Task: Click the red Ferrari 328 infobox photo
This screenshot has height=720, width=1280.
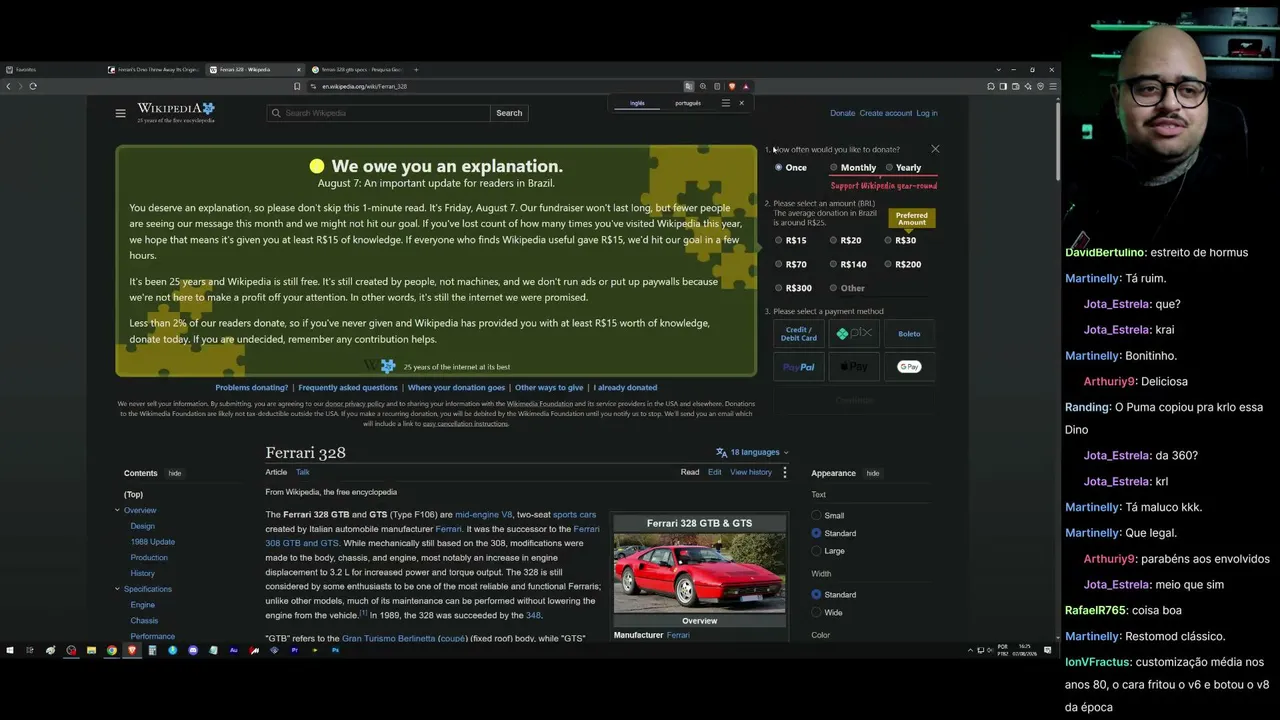Action: click(699, 573)
